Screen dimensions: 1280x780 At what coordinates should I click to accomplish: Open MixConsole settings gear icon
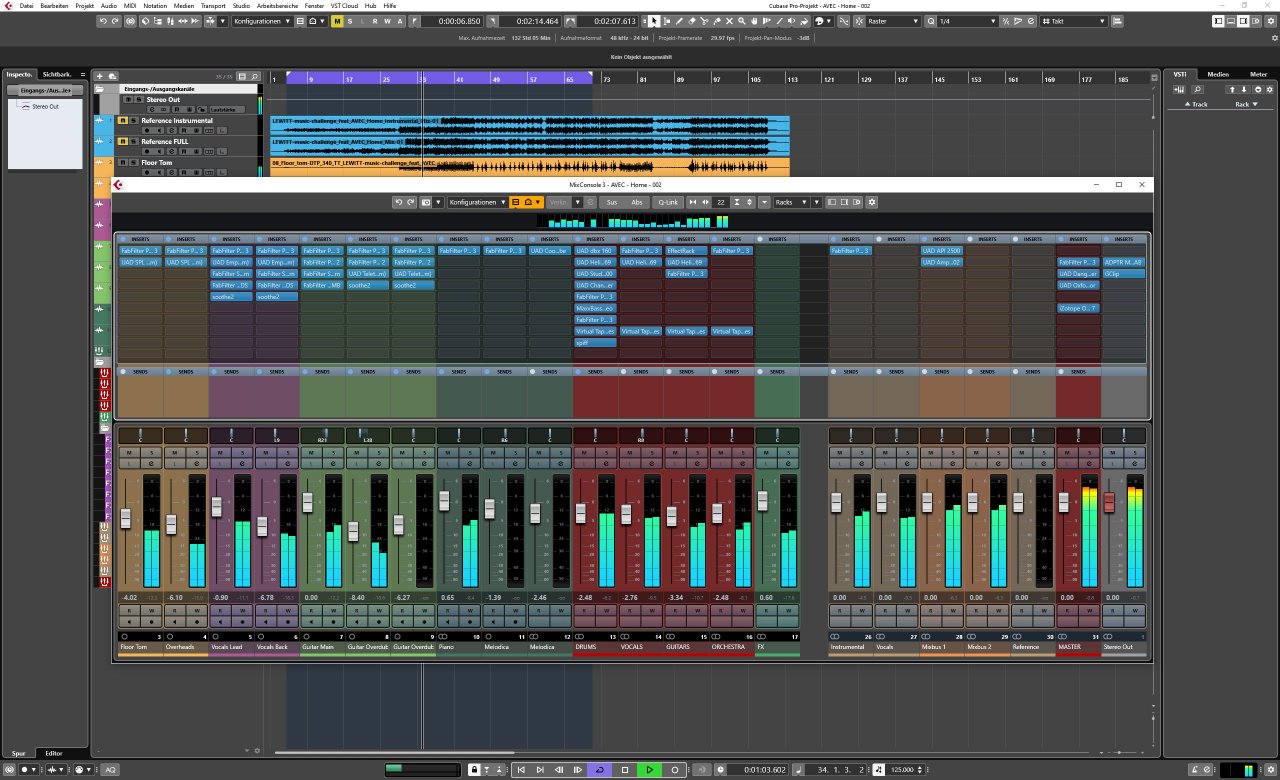point(872,202)
